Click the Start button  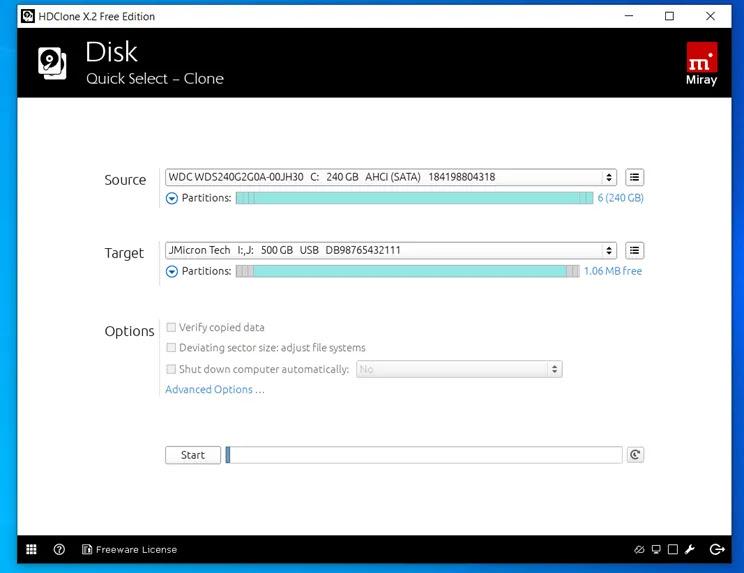(193, 455)
